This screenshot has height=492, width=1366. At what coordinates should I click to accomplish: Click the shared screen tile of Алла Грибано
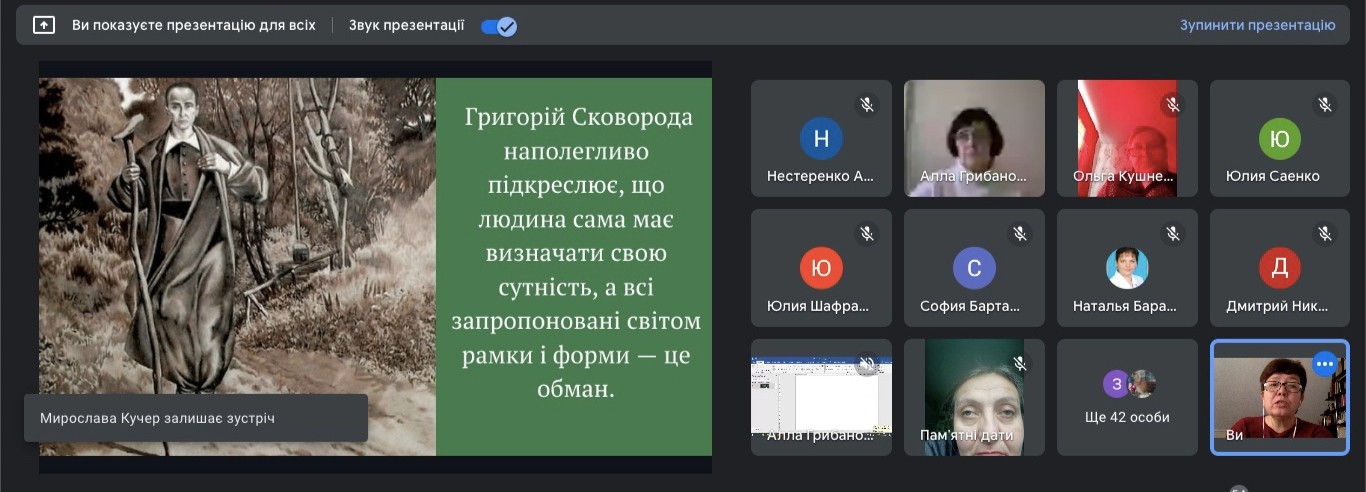tap(821, 395)
